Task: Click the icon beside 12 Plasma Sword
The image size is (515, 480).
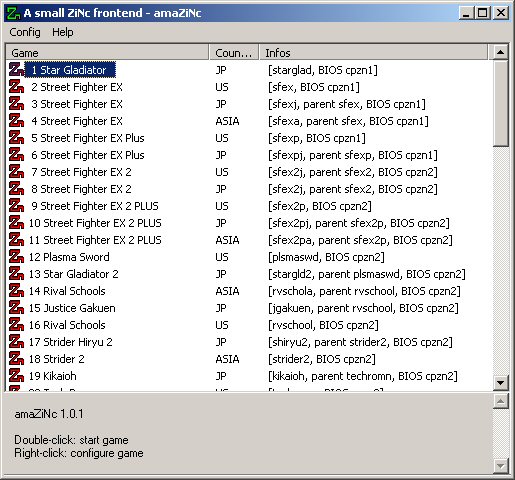Action: pos(16,257)
